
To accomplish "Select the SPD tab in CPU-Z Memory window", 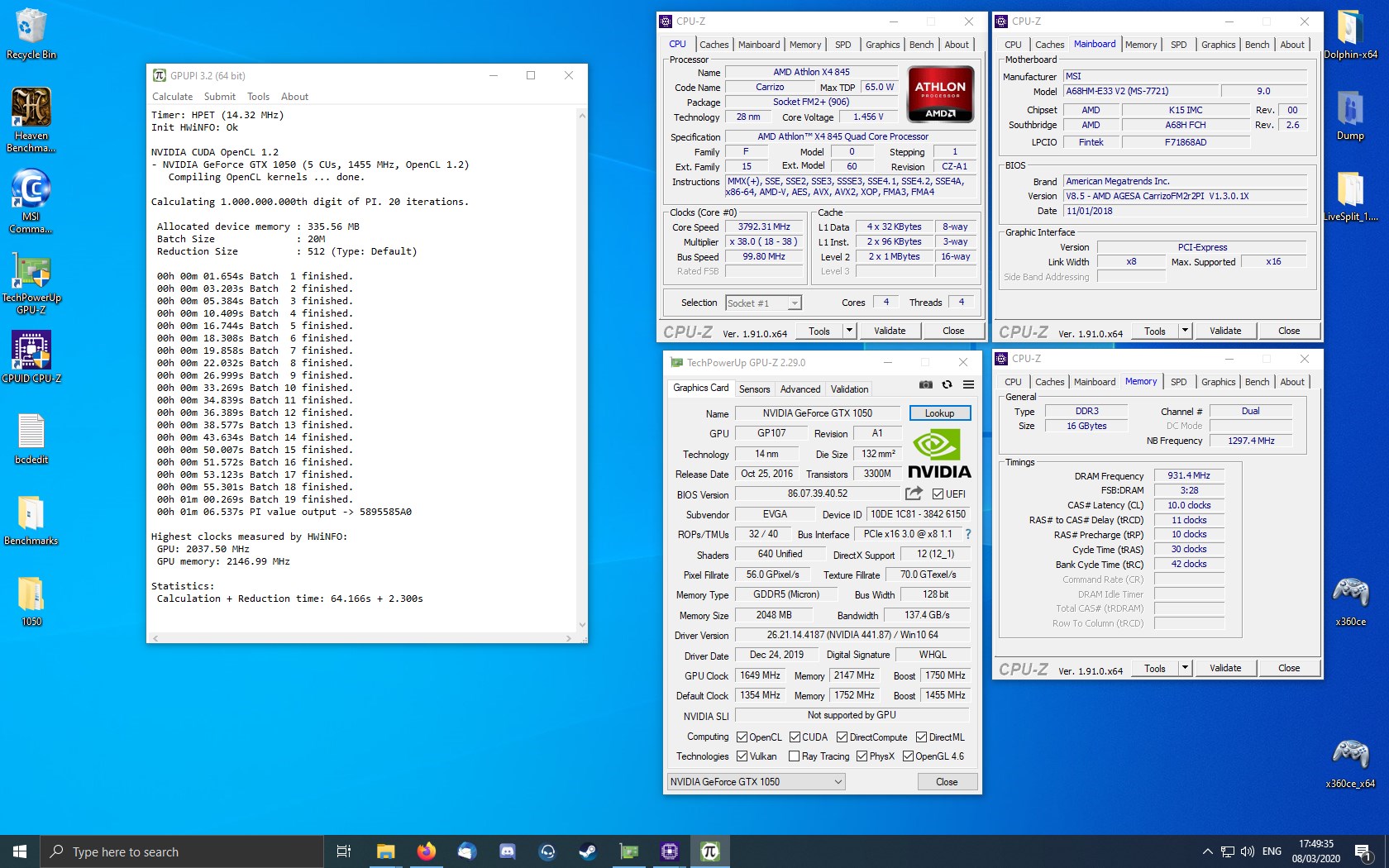I will pos(1178,382).
